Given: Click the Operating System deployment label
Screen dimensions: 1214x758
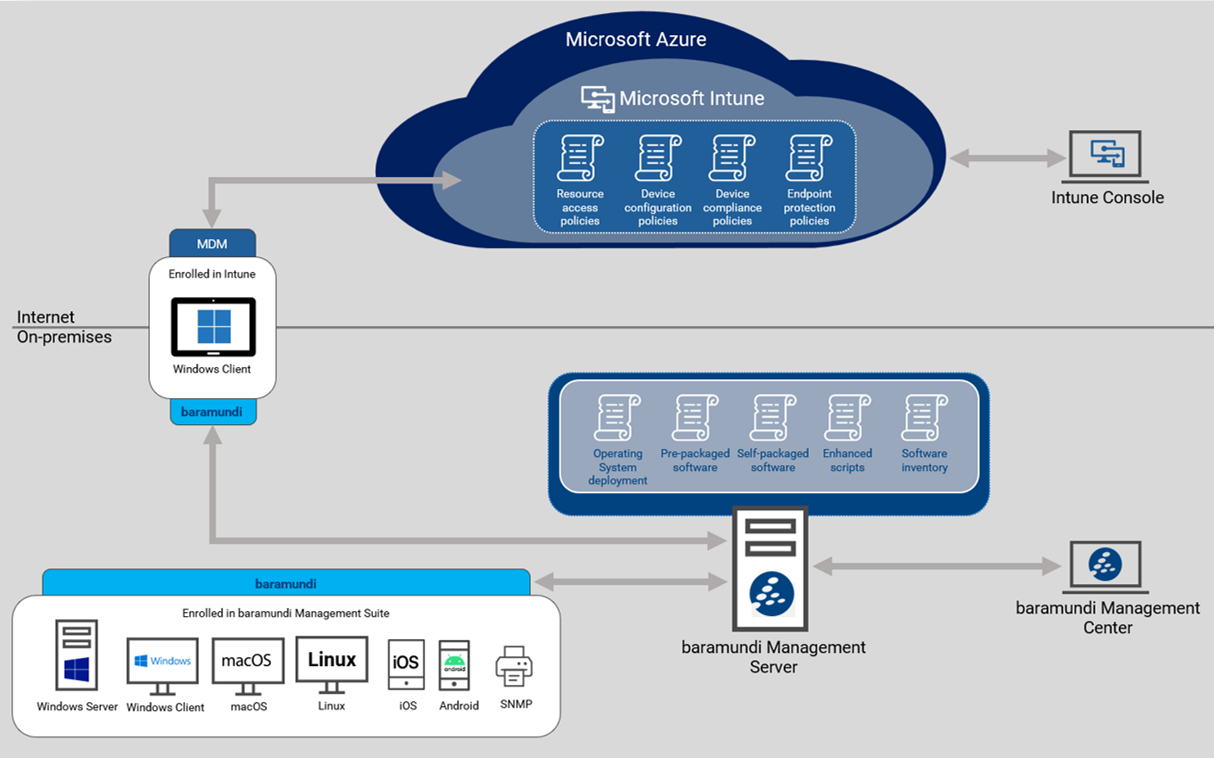Looking at the screenshot, I should tap(617, 467).
